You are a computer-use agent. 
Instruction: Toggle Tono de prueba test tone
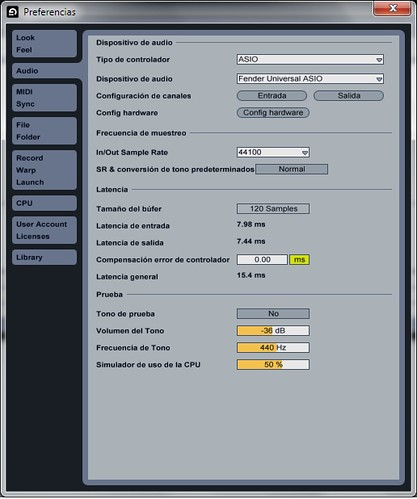(273, 314)
